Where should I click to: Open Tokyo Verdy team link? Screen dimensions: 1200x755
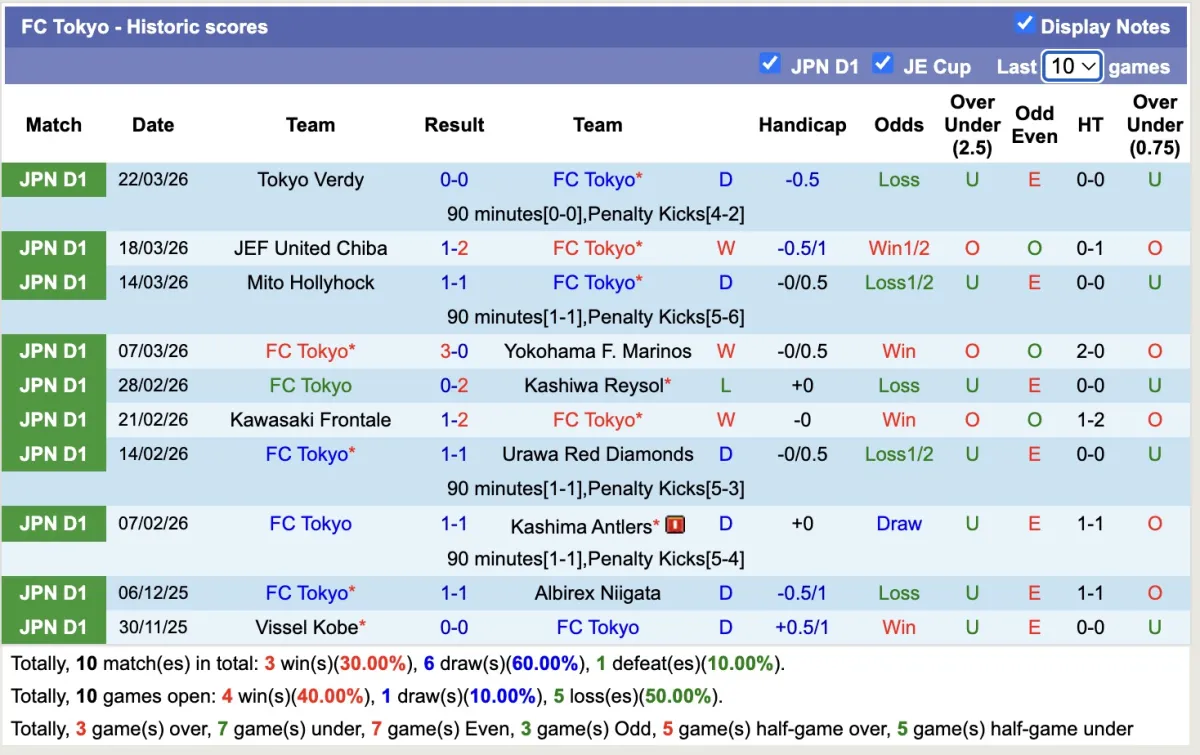[x=310, y=180]
